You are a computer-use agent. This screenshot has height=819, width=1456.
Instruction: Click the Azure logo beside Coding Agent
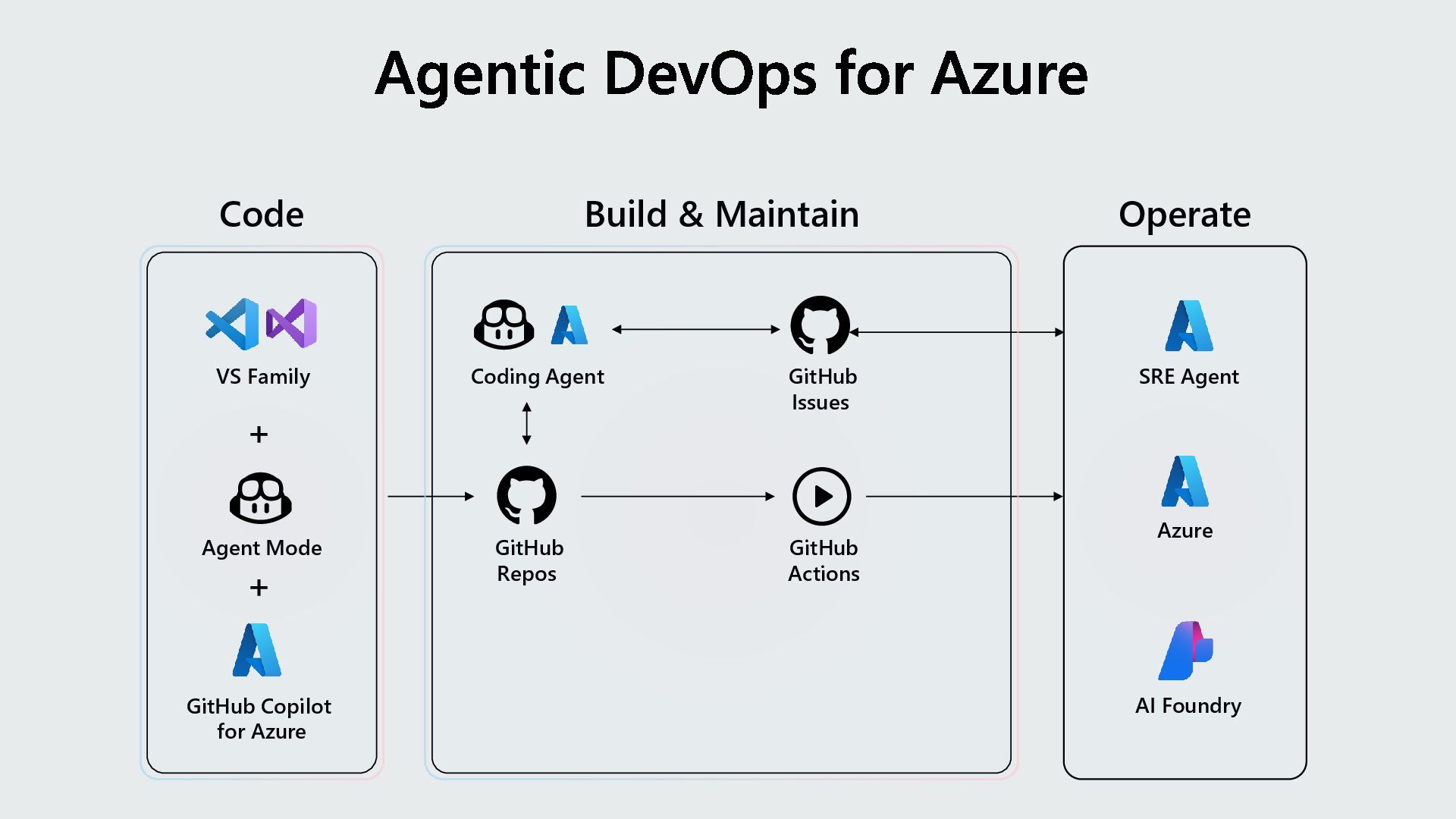(570, 325)
